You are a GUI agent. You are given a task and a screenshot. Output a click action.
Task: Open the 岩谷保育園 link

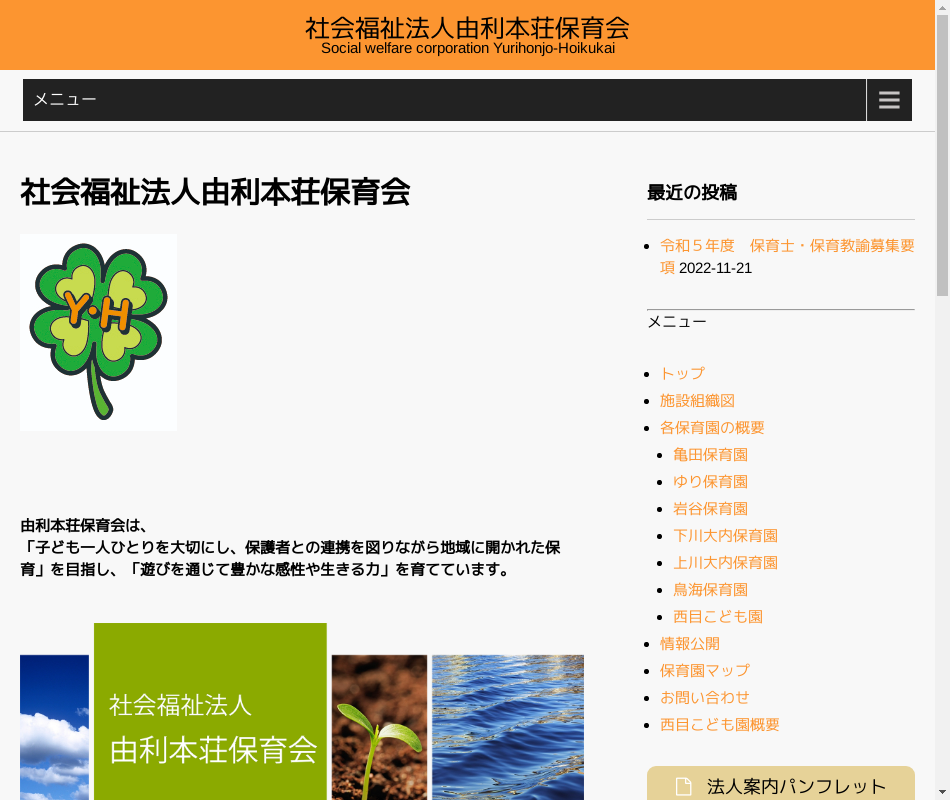(x=710, y=508)
